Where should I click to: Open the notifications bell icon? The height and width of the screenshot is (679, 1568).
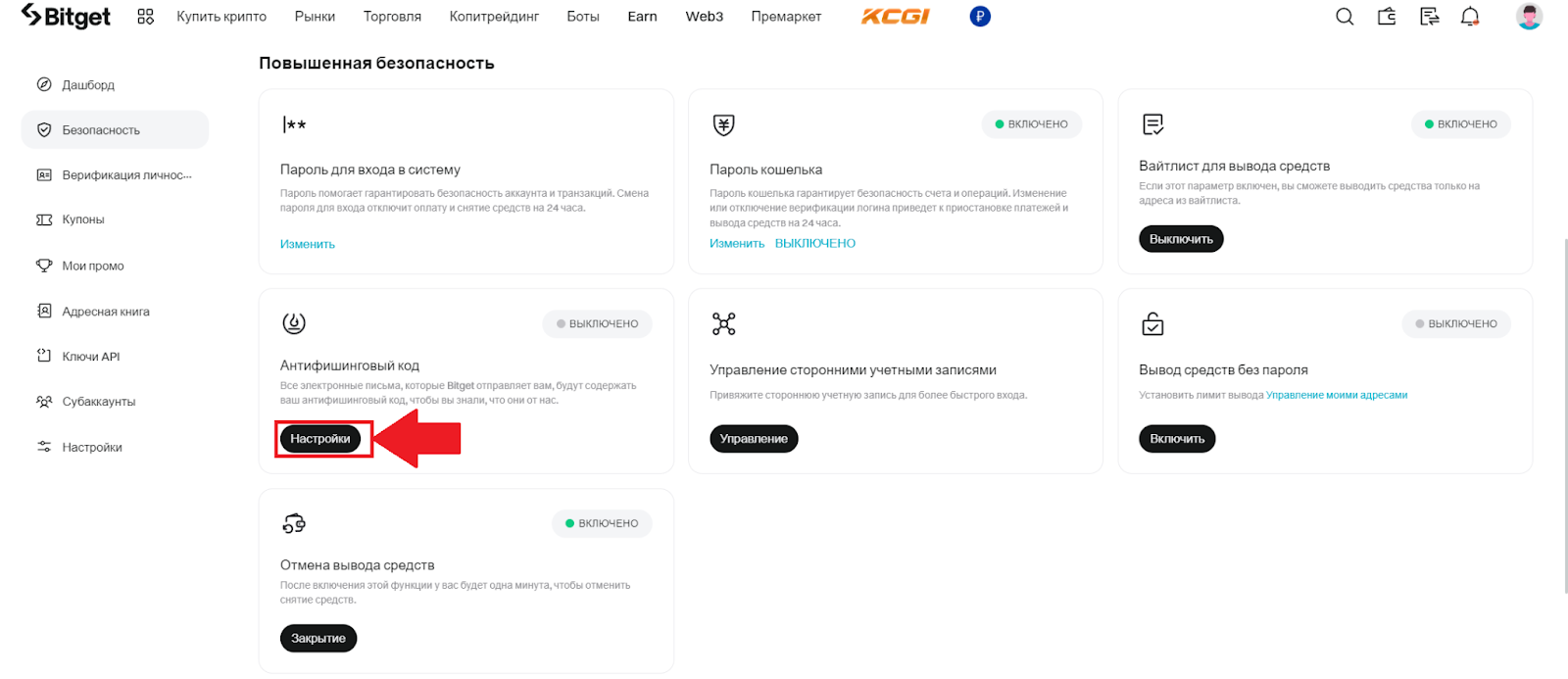pyautogui.click(x=1470, y=17)
